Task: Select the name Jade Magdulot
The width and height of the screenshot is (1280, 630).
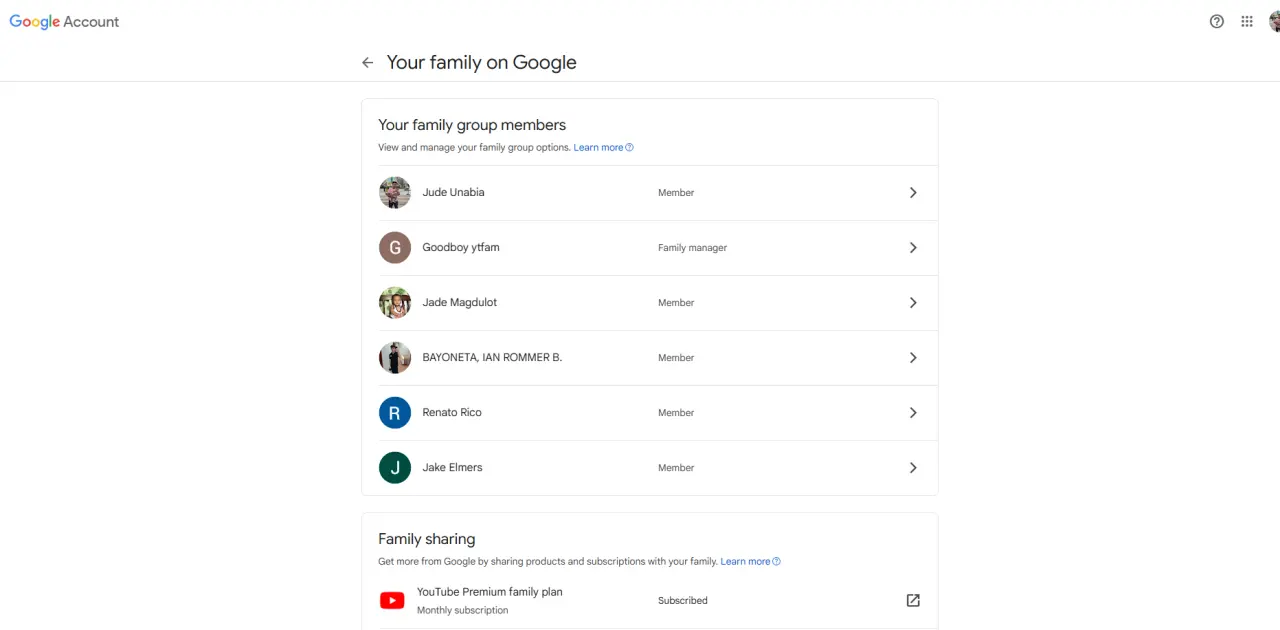Action: (459, 302)
